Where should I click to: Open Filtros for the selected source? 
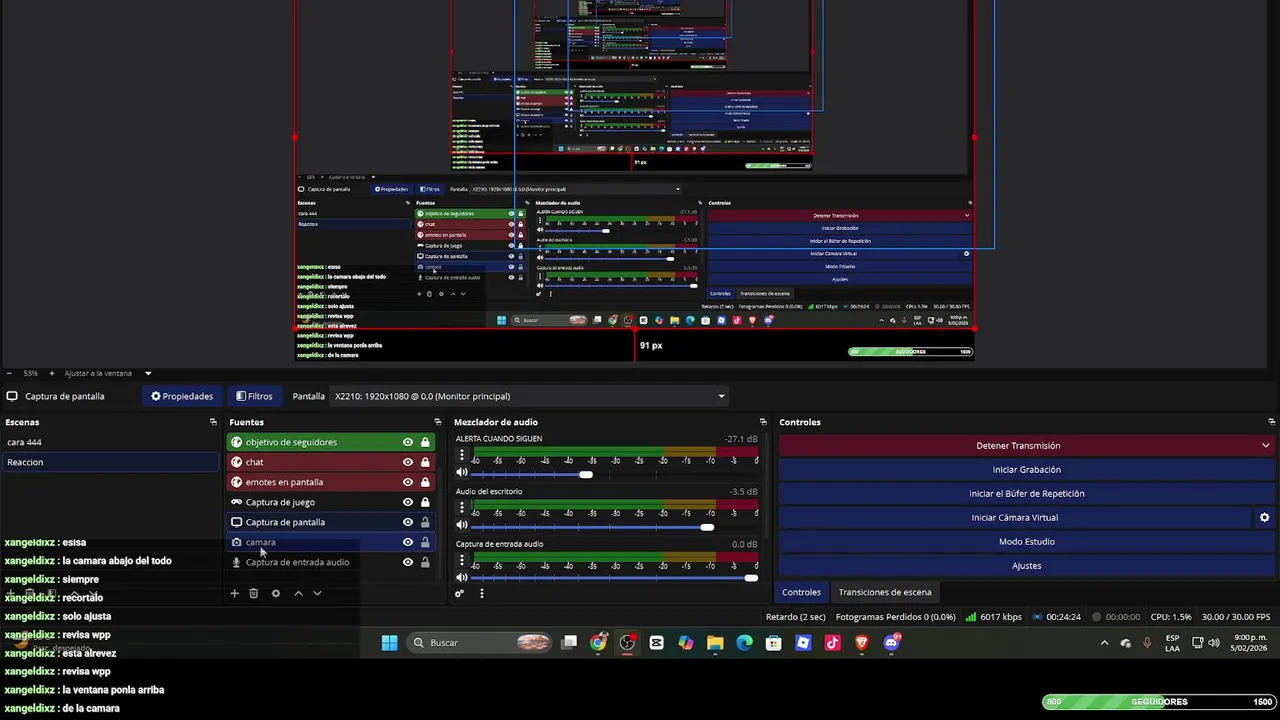point(254,396)
